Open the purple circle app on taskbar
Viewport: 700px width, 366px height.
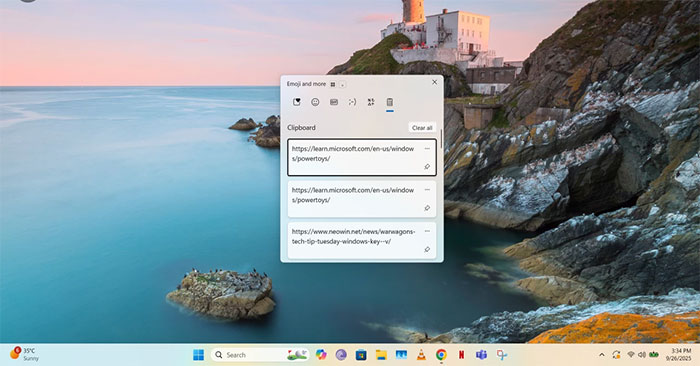point(341,355)
